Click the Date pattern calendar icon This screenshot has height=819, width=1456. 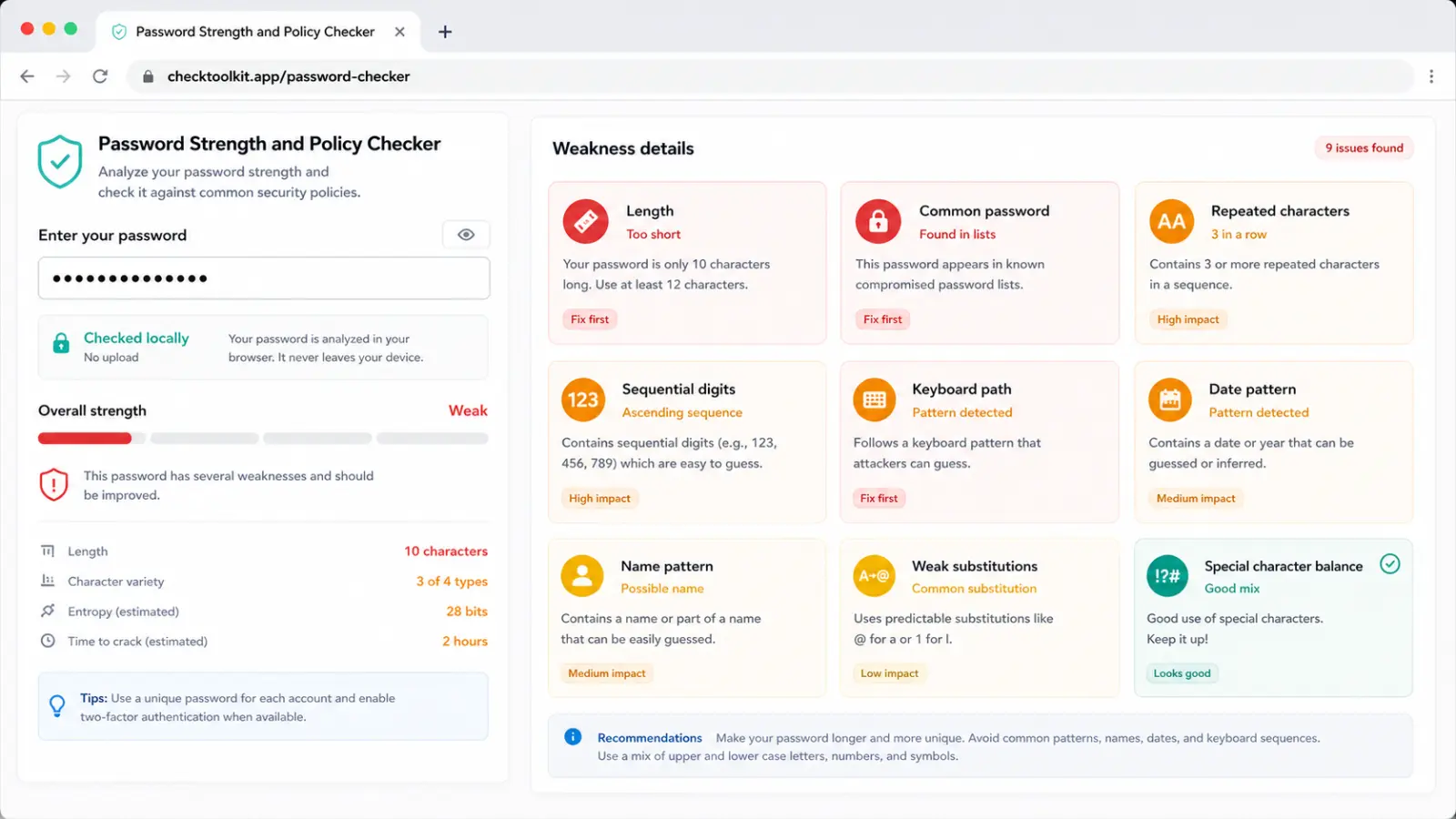pyautogui.click(x=1170, y=399)
